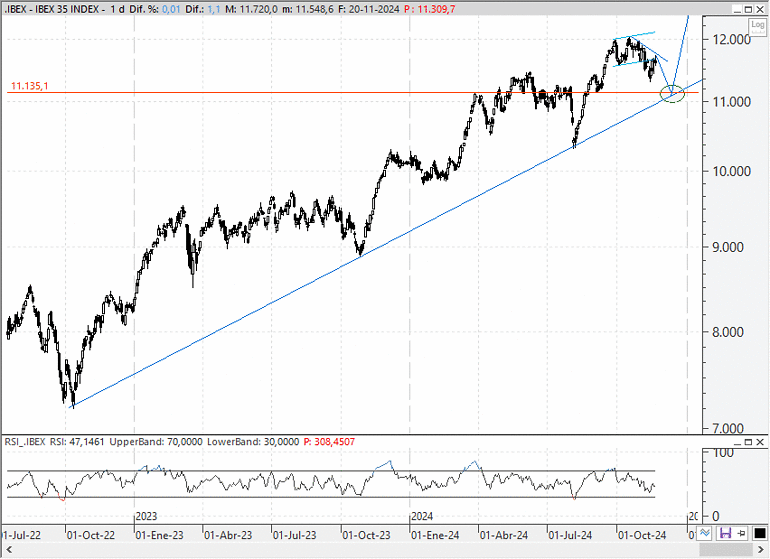Open the black color swatch
This screenshot has width=770, height=559.
click(x=760, y=533)
